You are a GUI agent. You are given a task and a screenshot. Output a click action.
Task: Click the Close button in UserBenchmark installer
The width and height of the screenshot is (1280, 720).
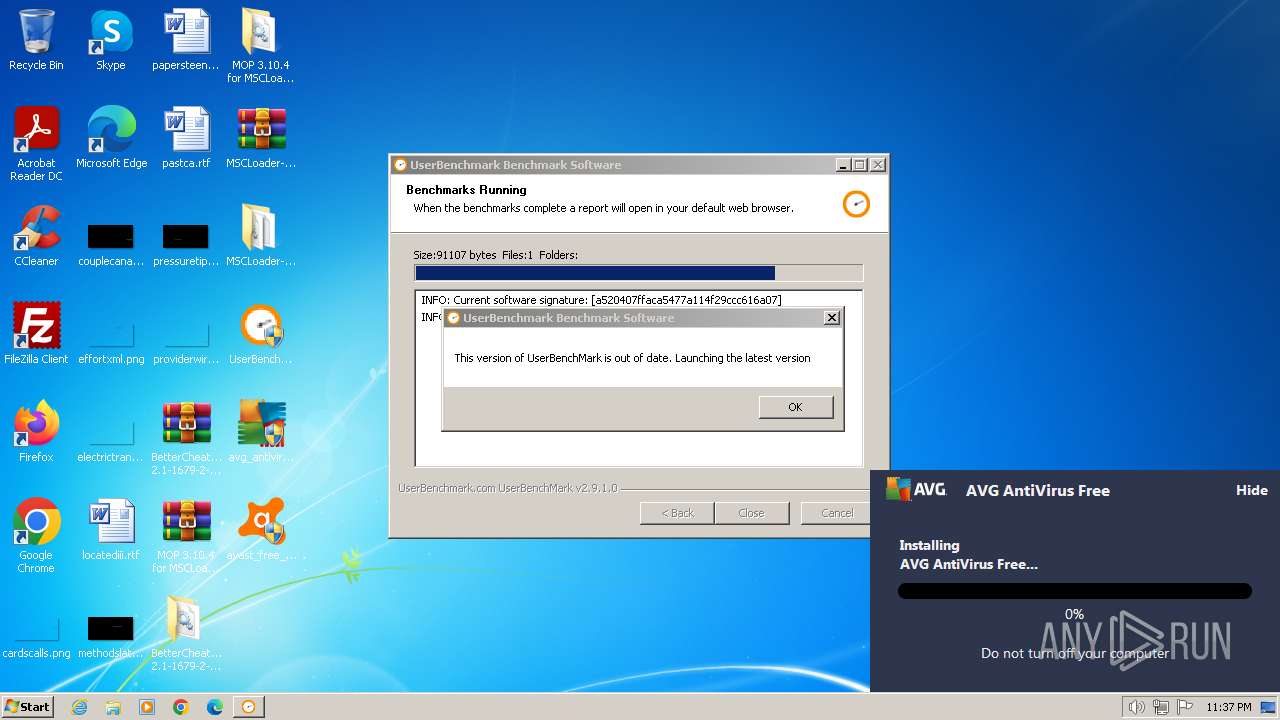(751, 513)
